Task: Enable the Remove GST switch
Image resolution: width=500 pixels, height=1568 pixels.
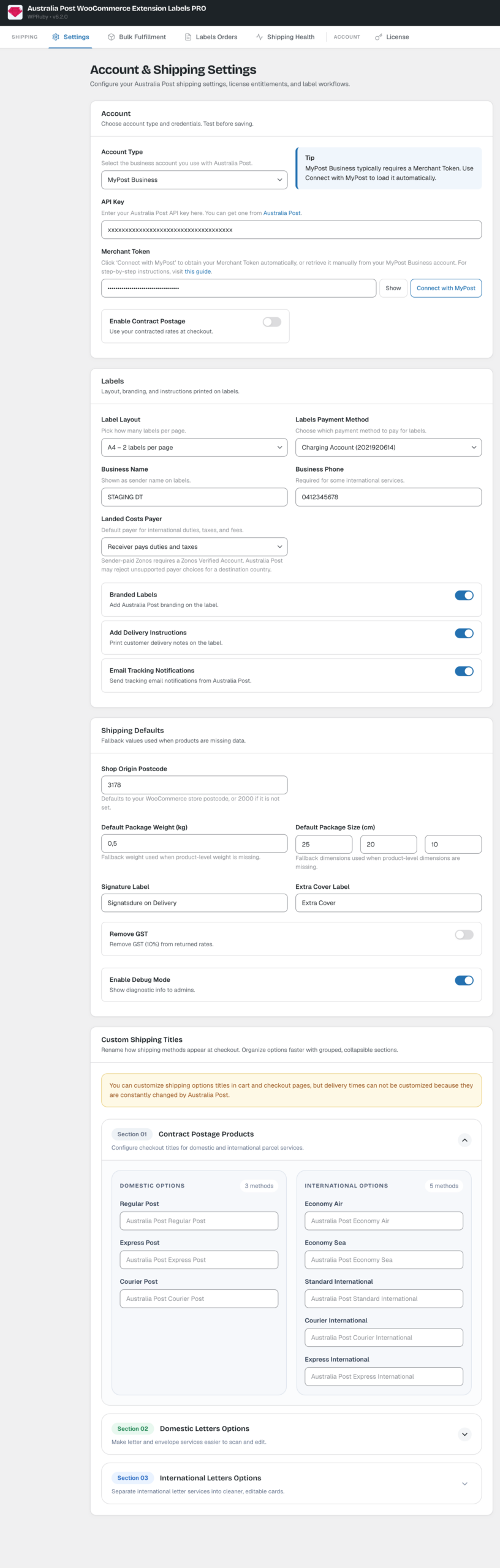Action: [464, 935]
